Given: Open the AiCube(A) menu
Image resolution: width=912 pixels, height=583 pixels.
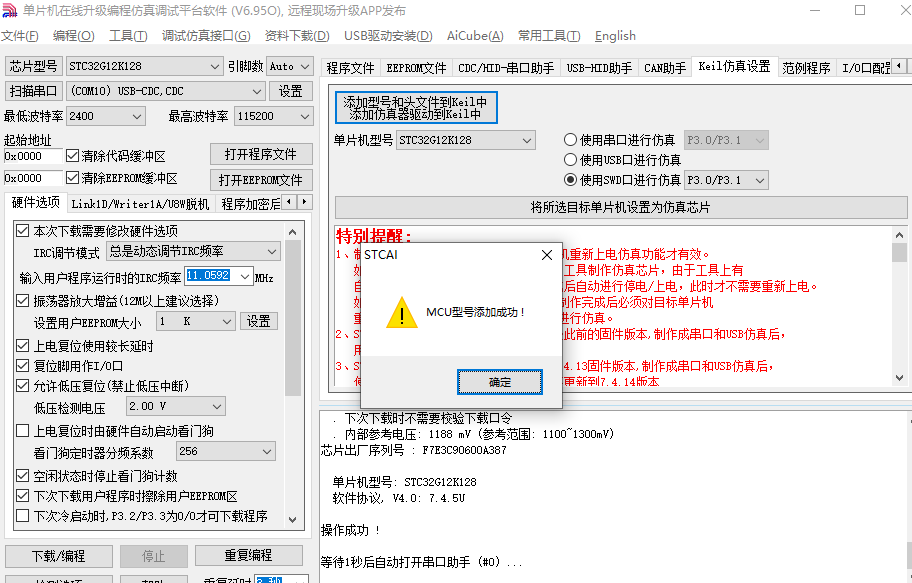Looking at the screenshot, I should pyautogui.click(x=475, y=36).
